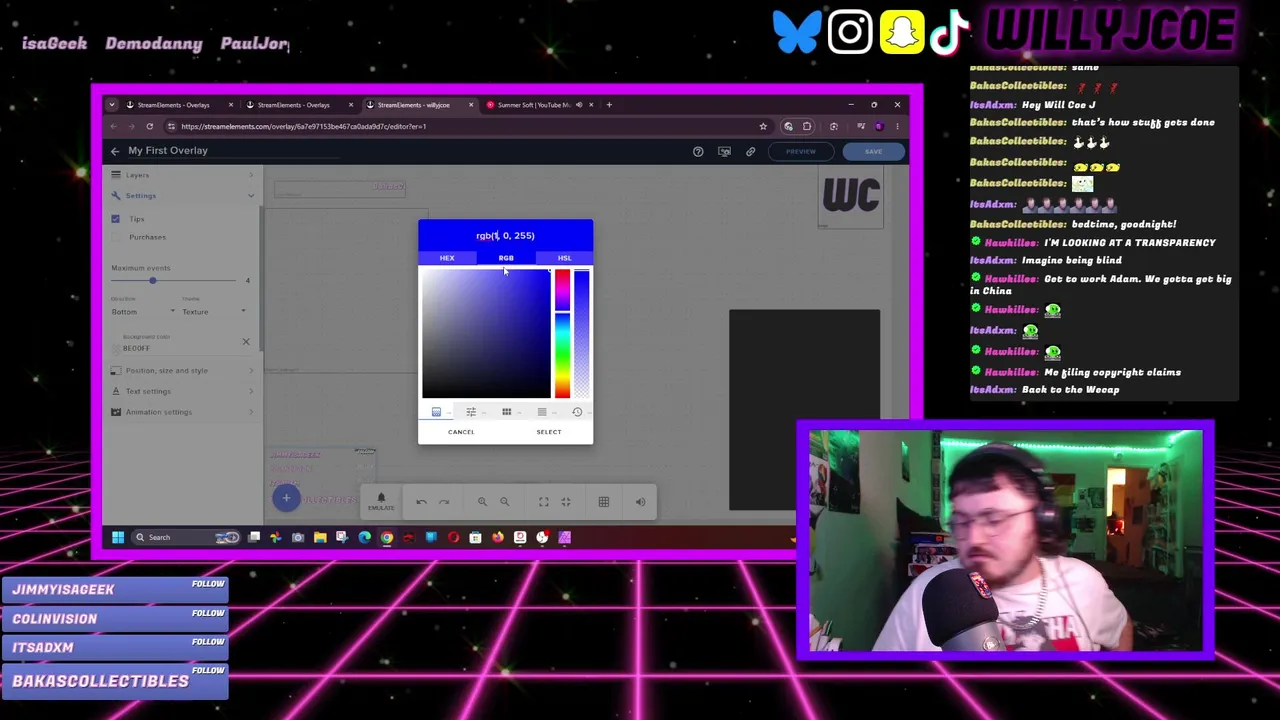The width and height of the screenshot is (1280, 720).
Task: Expand Position, size and style
Action: (x=183, y=370)
